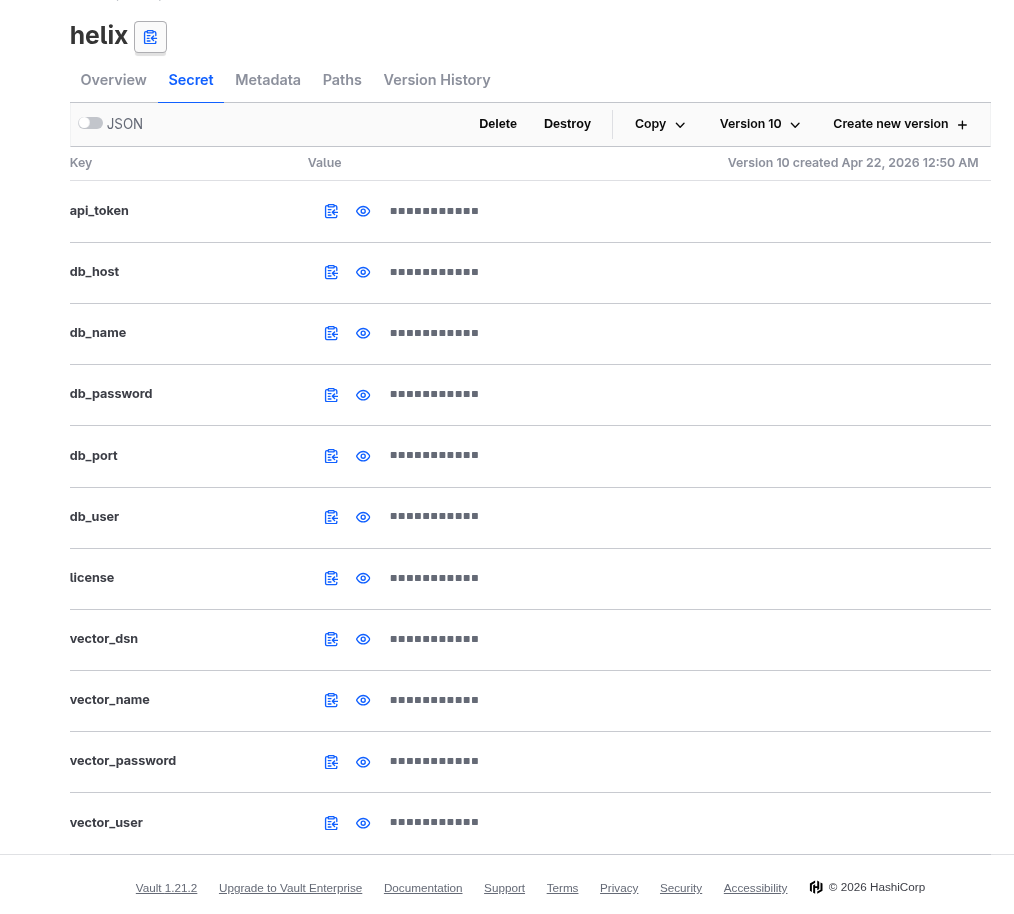
Task: Click the db_password key name
Action: [111, 394]
